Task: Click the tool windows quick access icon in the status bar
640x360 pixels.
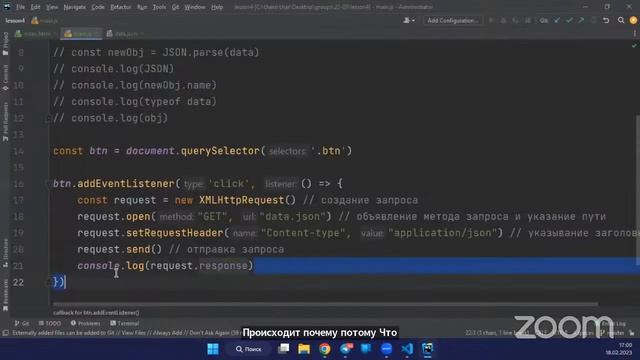Action: click(x=5, y=333)
